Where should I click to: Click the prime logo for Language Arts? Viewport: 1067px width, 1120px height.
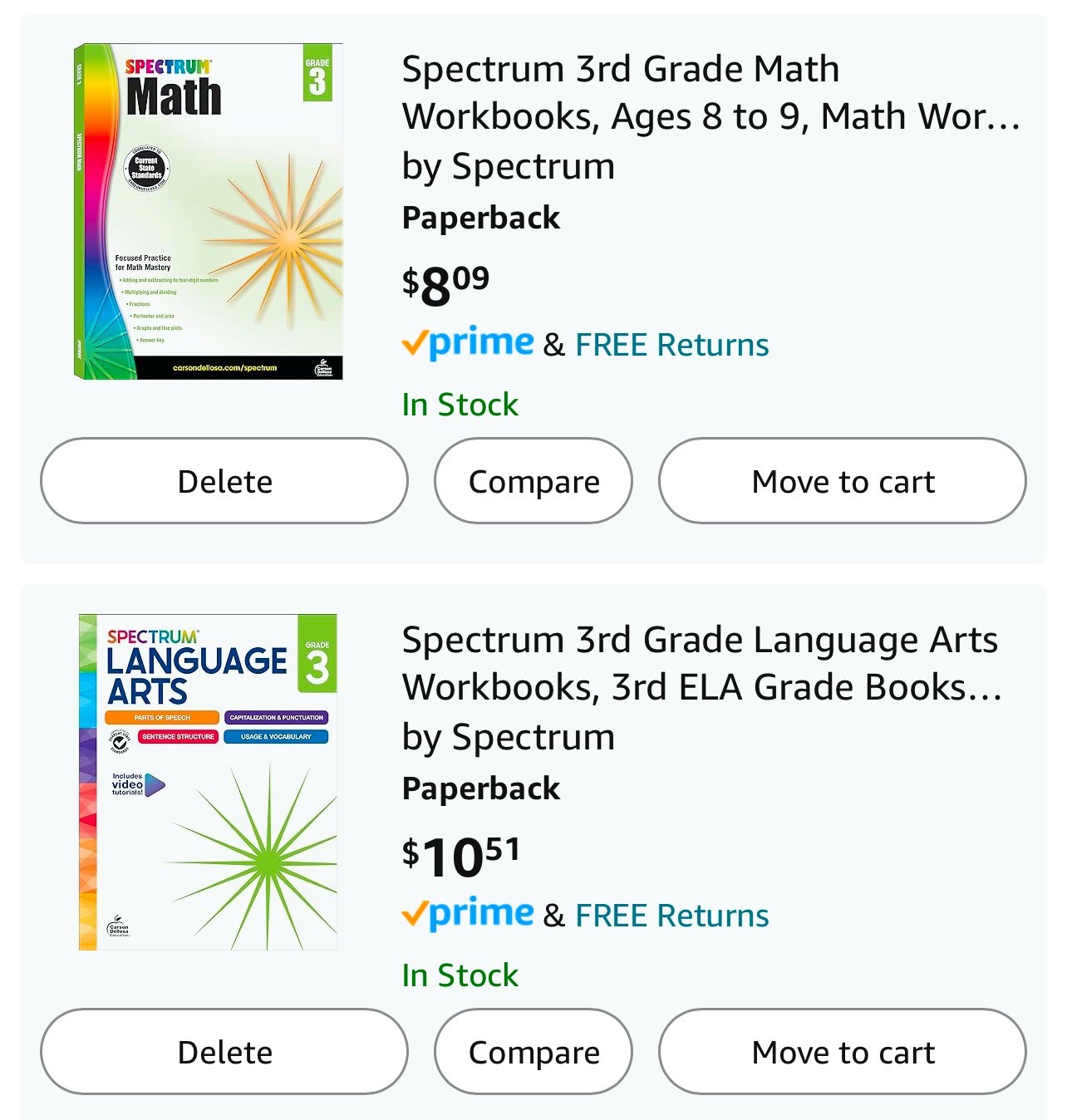pyautogui.click(x=467, y=914)
